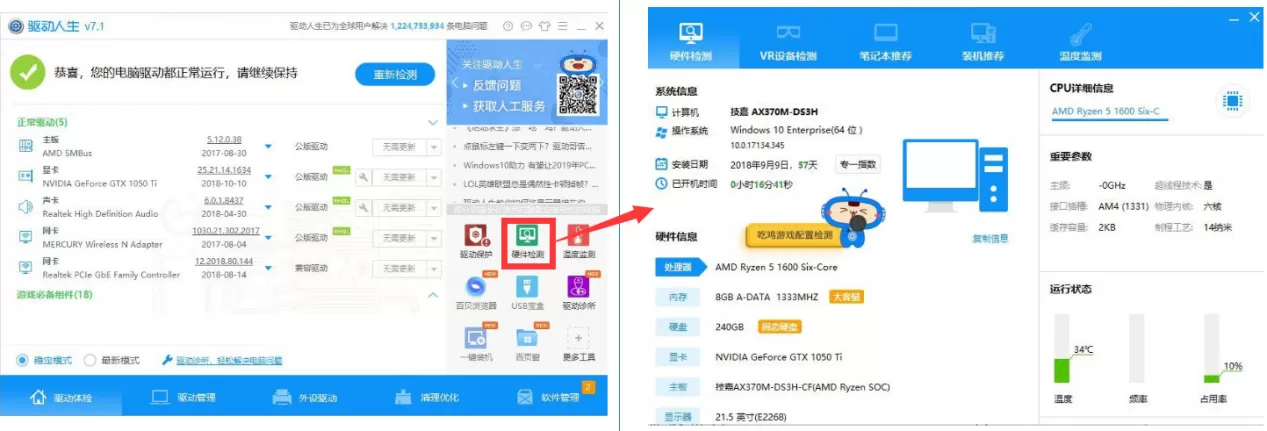Screen dimensions: 1267x431
Task: Click 获取人工服务 link in banner
Action: (509, 106)
